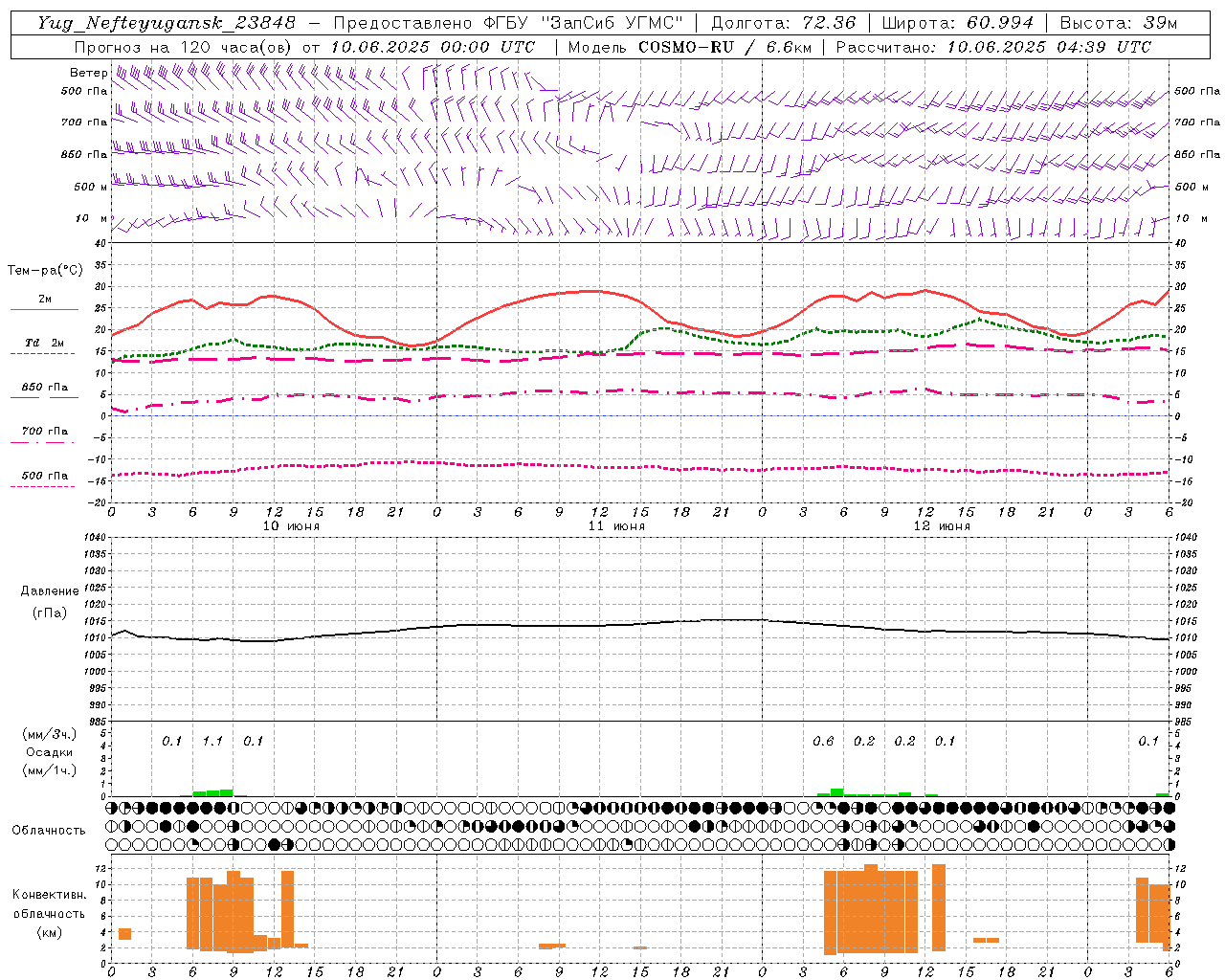
Task: Click the red 2м temperature legend entry
Action: (x=45, y=300)
